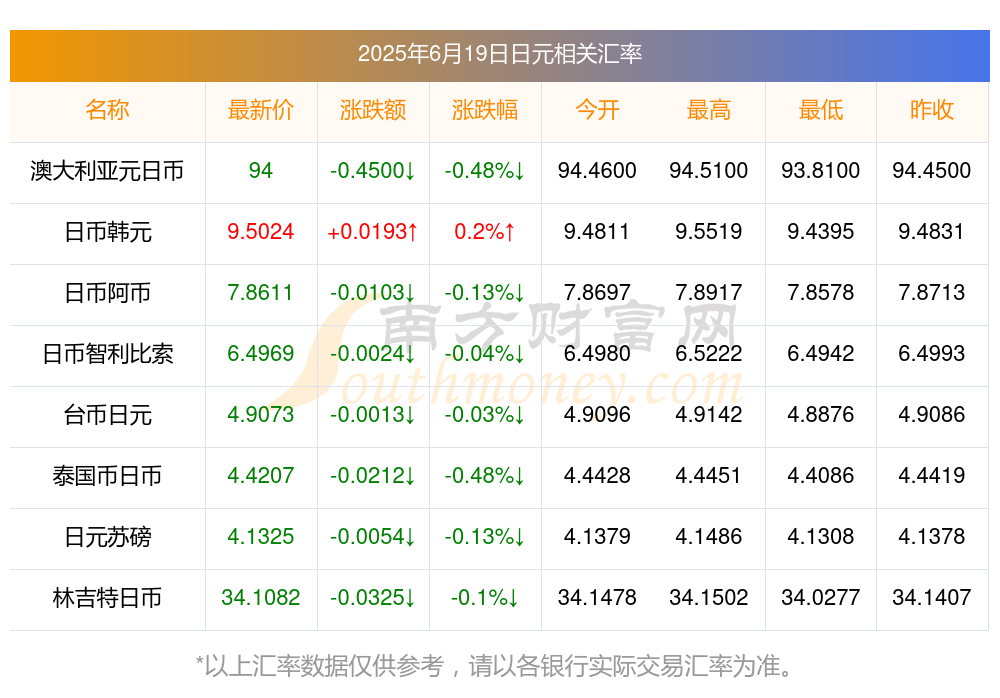The image size is (1000, 698).
Task: Click latest price 4.9073
Action: [260, 415]
